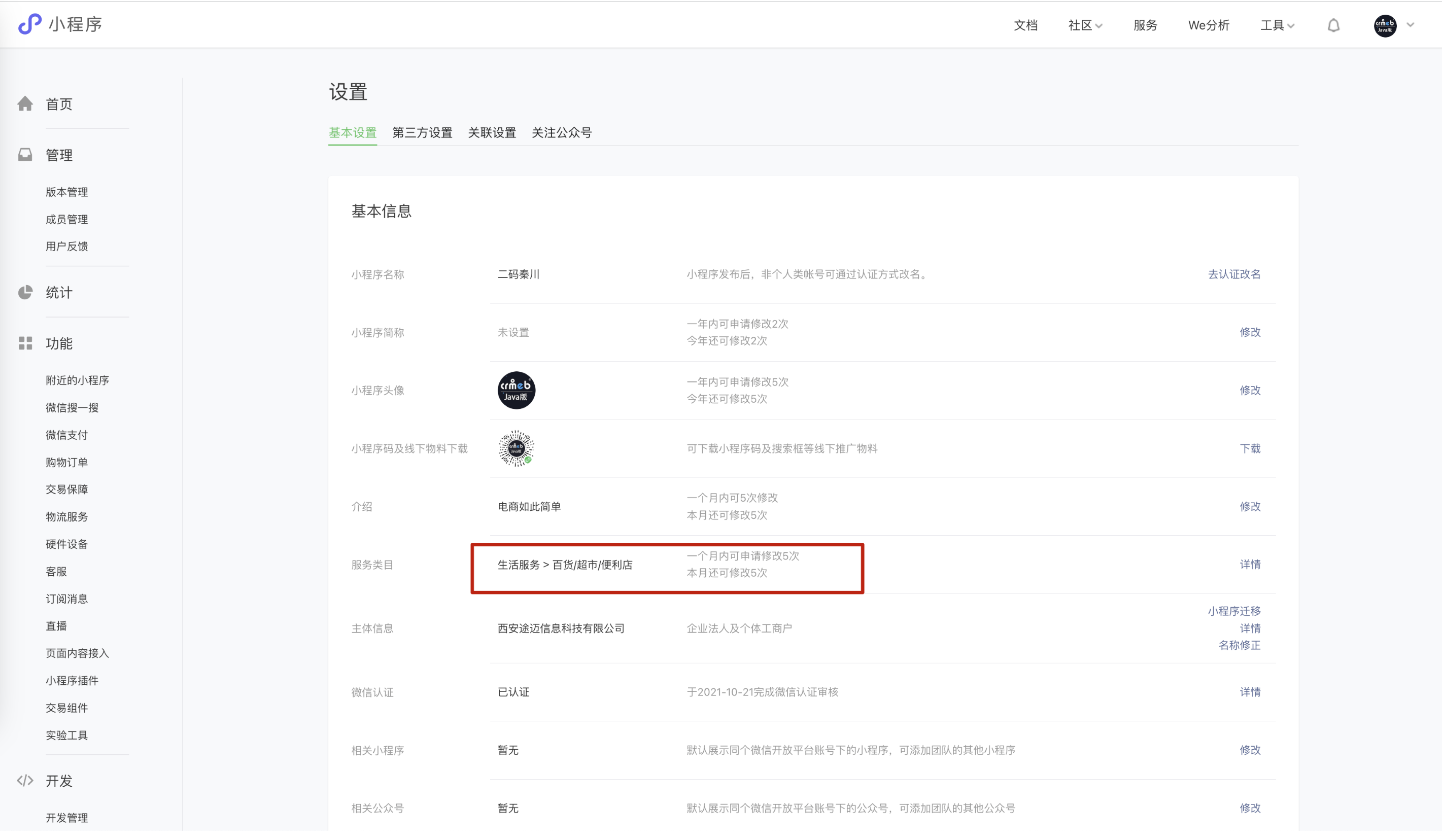Open 微信搜一搜 in sidebar
This screenshot has width=1442, height=840.
point(72,407)
